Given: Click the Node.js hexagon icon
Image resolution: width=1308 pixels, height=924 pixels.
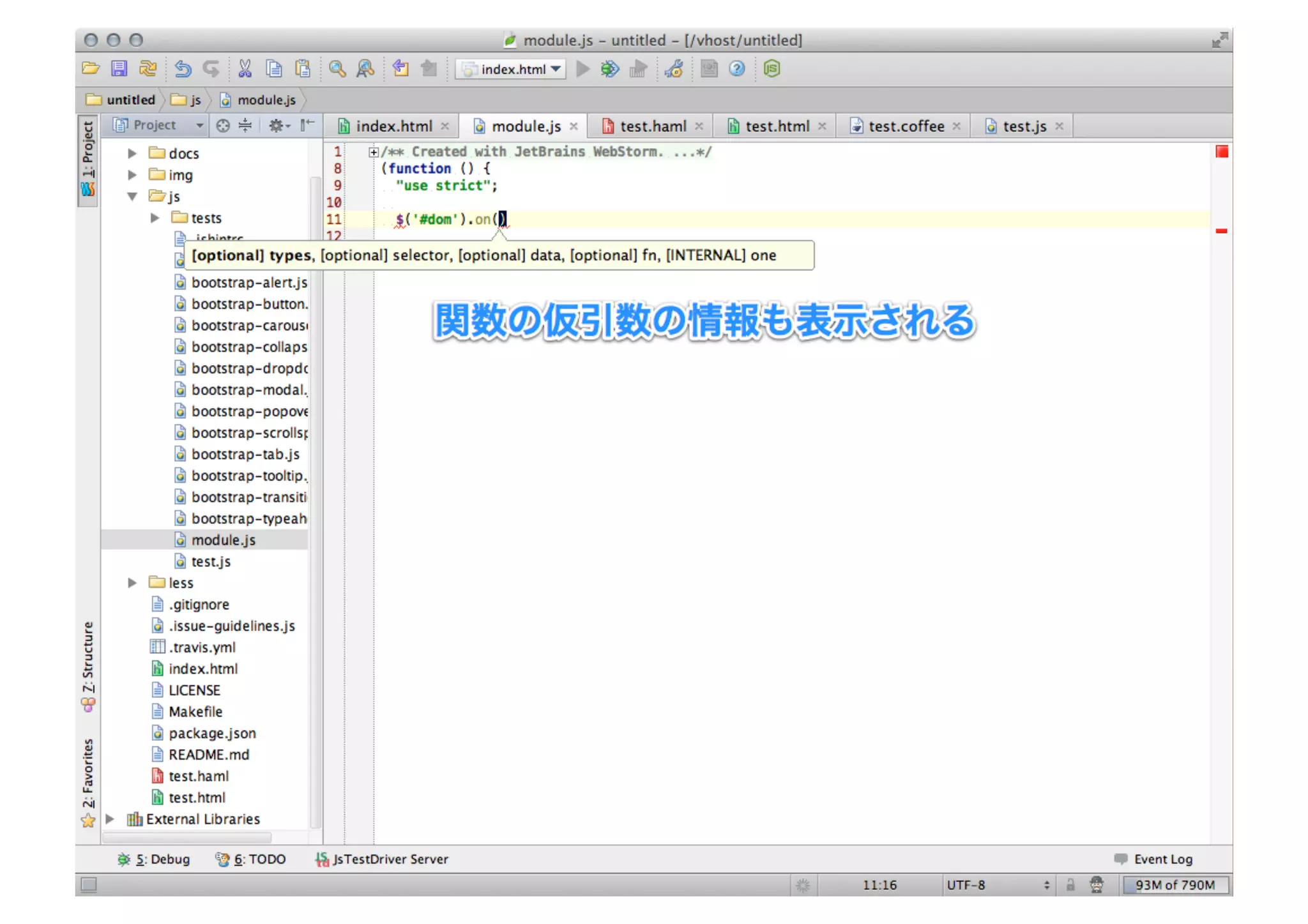Looking at the screenshot, I should pyautogui.click(x=772, y=69).
